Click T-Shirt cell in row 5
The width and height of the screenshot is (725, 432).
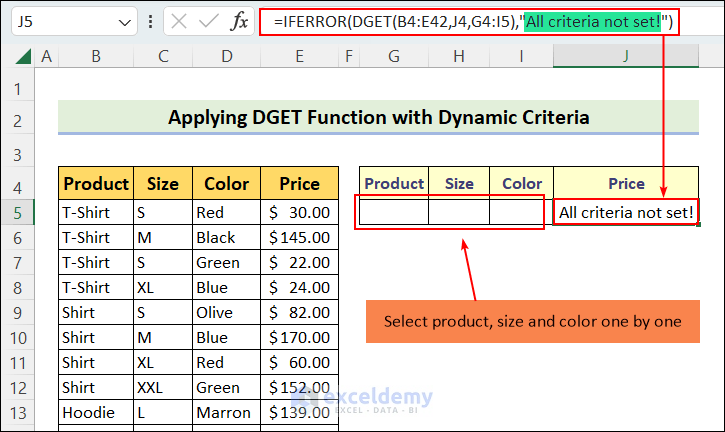pos(96,212)
